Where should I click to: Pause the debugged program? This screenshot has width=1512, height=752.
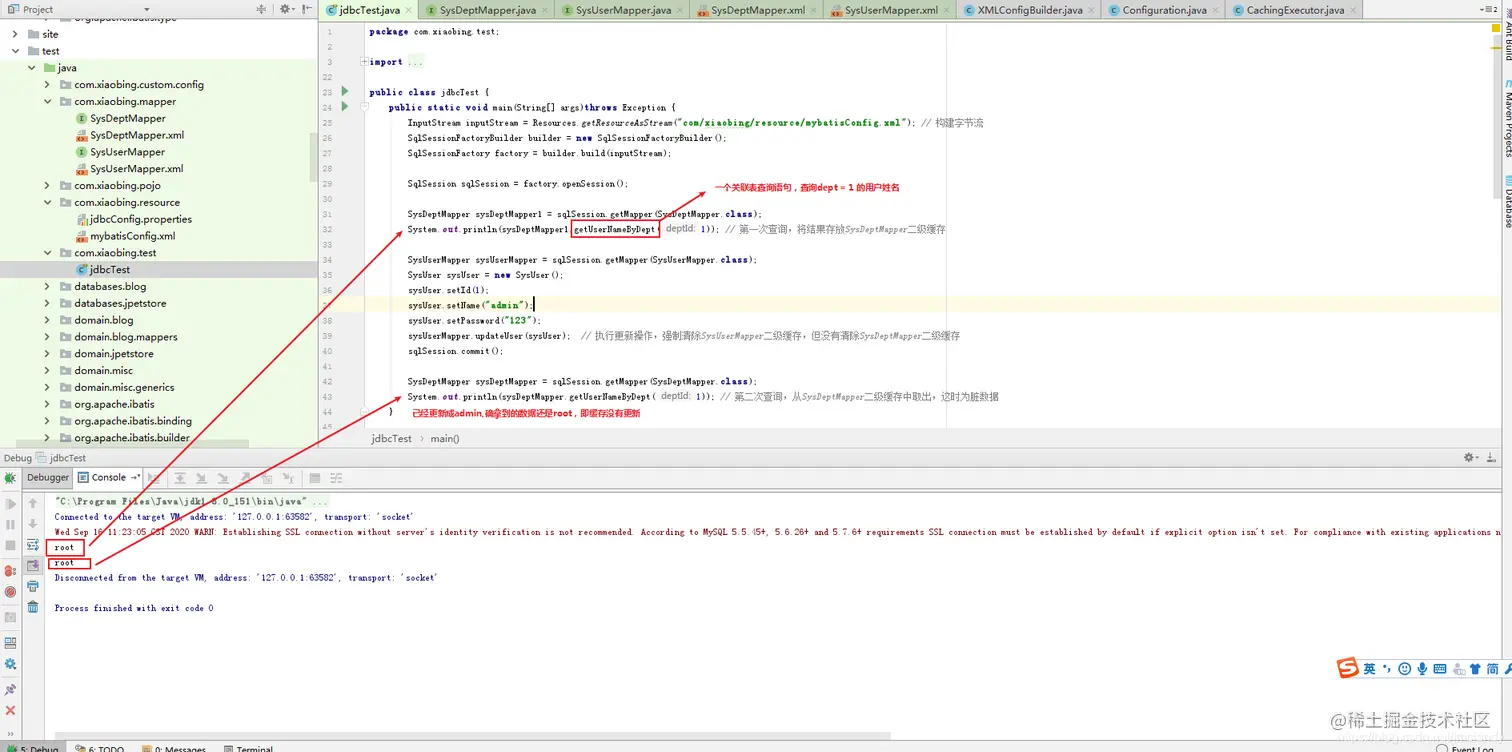pos(10,525)
